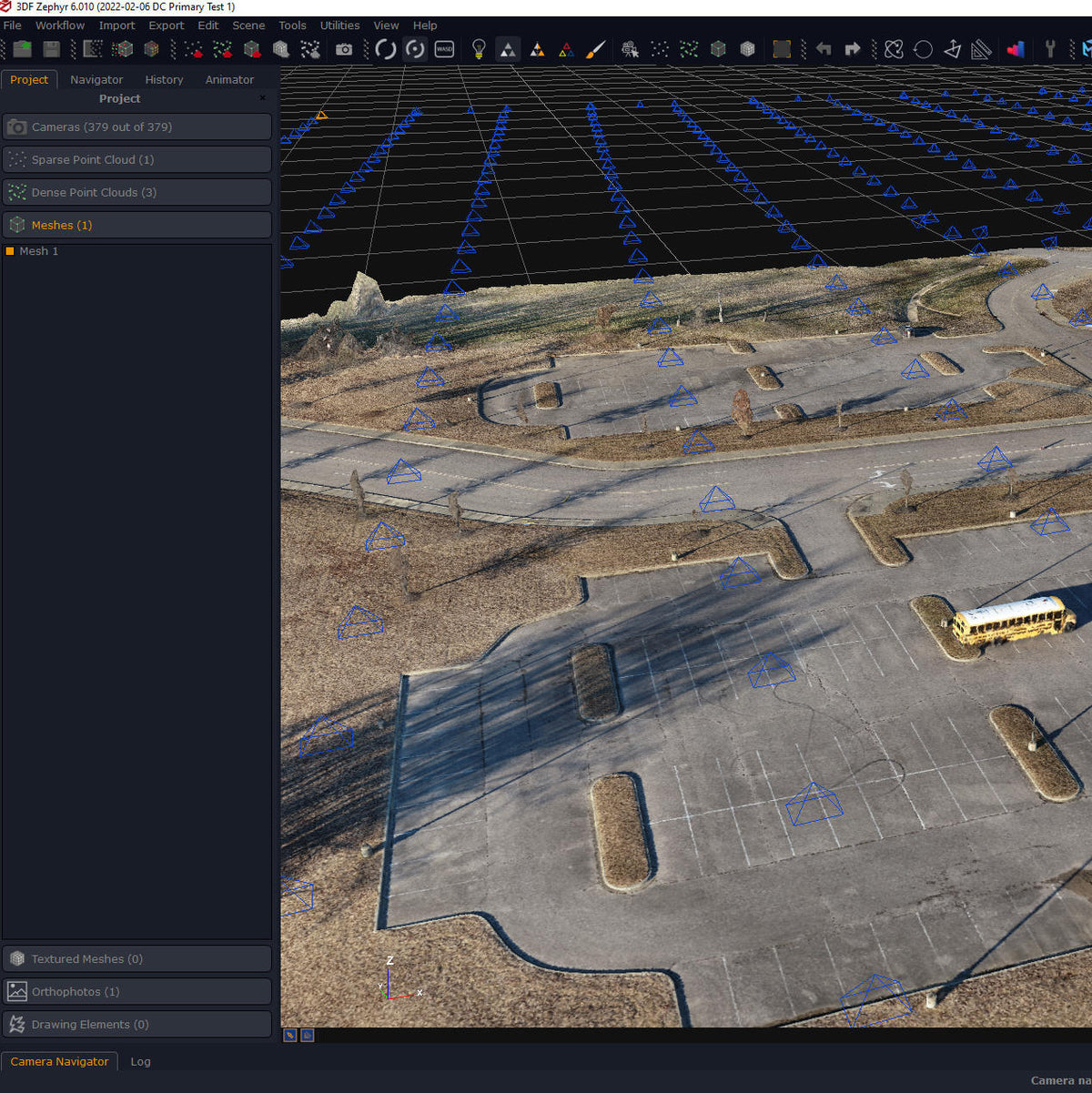Switch to the History tab
This screenshot has height=1093, width=1092.
(x=164, y=79)
